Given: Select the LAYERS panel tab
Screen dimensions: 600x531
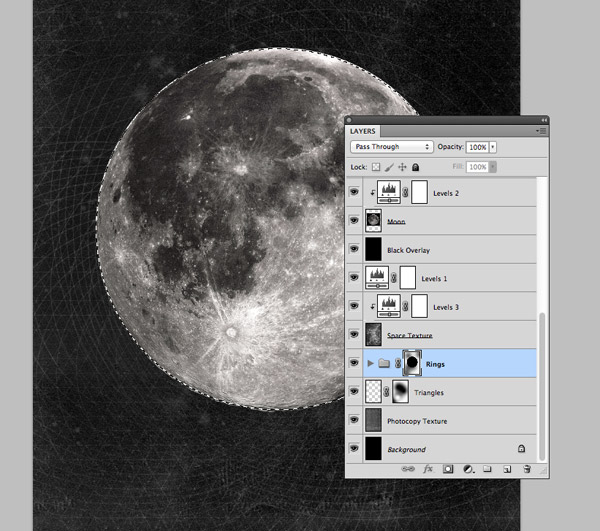Looking at the screenshot, I should 362,130.
